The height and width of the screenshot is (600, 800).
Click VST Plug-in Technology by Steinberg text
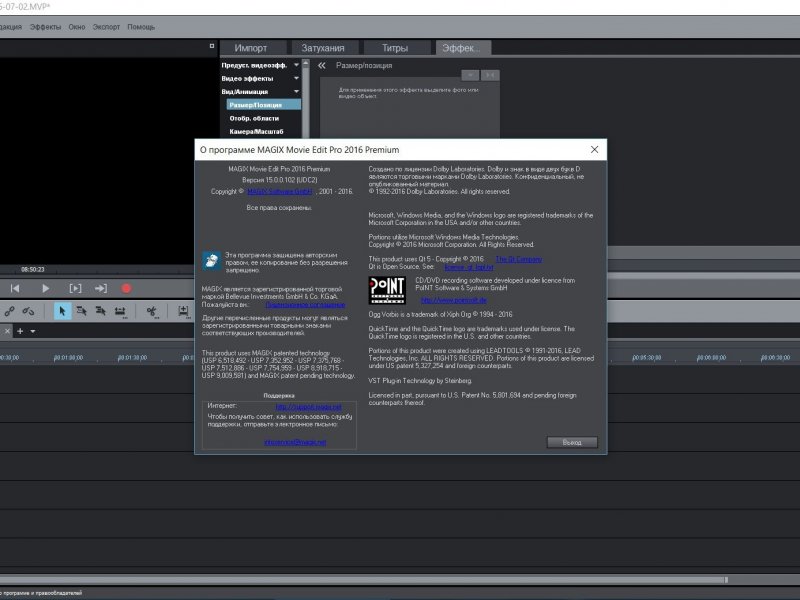click(420, 381)
